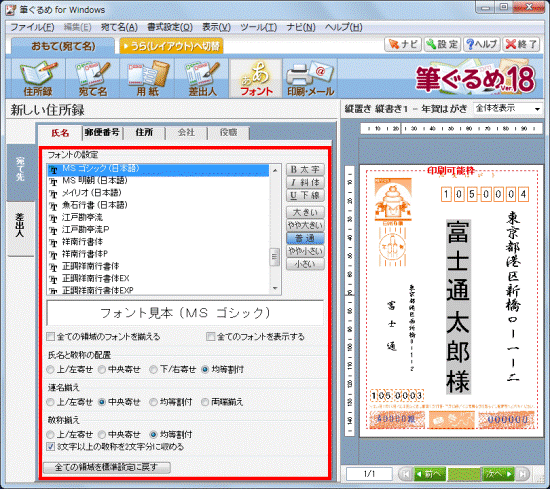
Task: Go to the first record navigation icon
Action: pyautogui.click(x=406, y=474)
